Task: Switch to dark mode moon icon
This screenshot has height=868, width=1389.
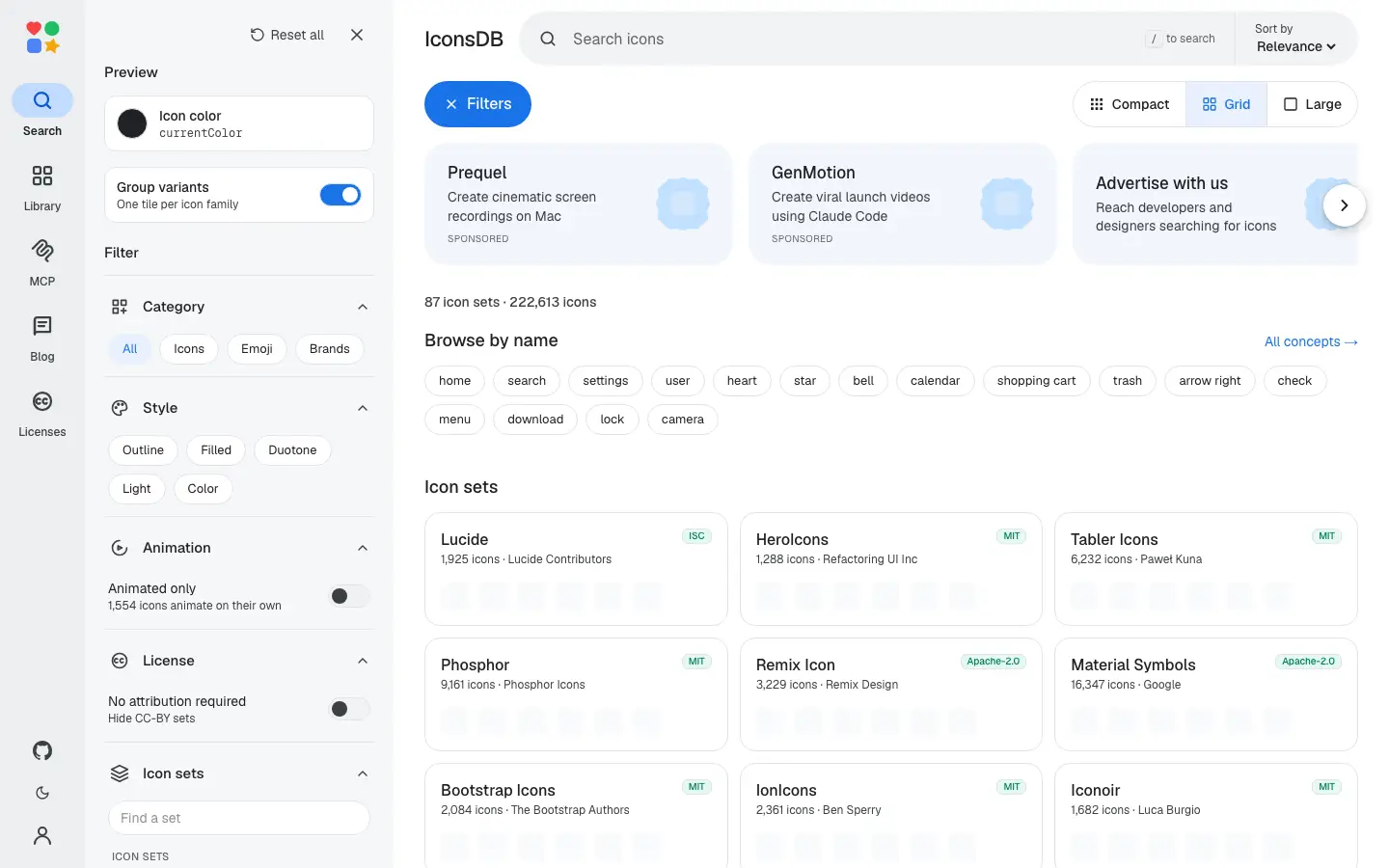Action: click(x=42, y=793)
